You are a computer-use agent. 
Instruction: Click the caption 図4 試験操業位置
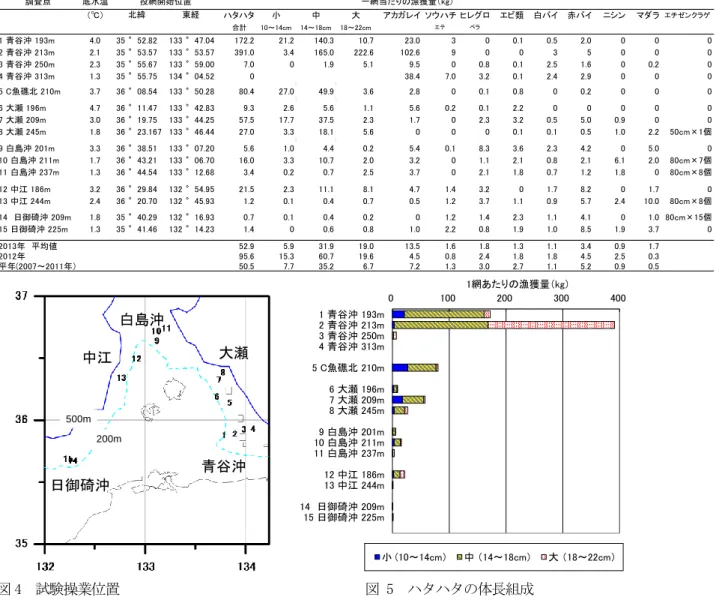tap(60, 589)
